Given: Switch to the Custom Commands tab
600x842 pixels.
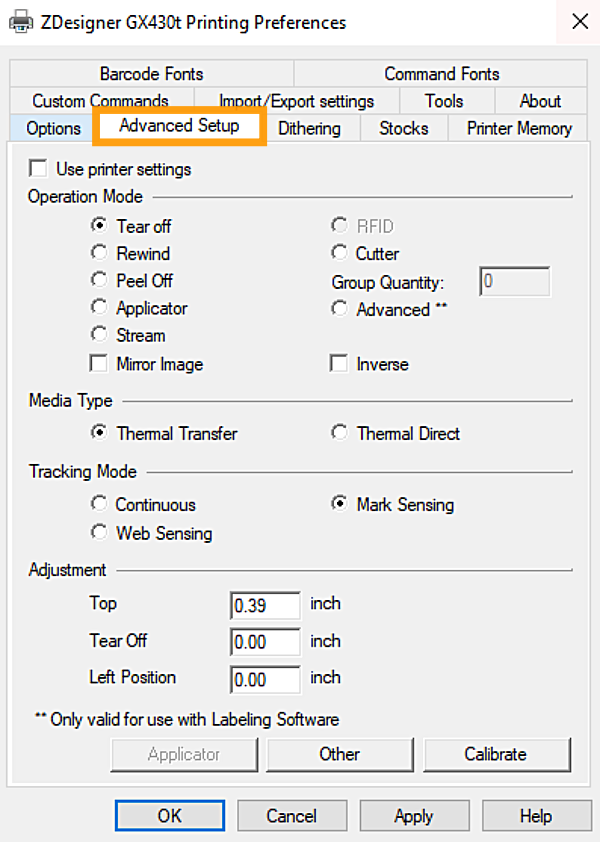Looking at the screenshot, I should [x=100, y=100].
